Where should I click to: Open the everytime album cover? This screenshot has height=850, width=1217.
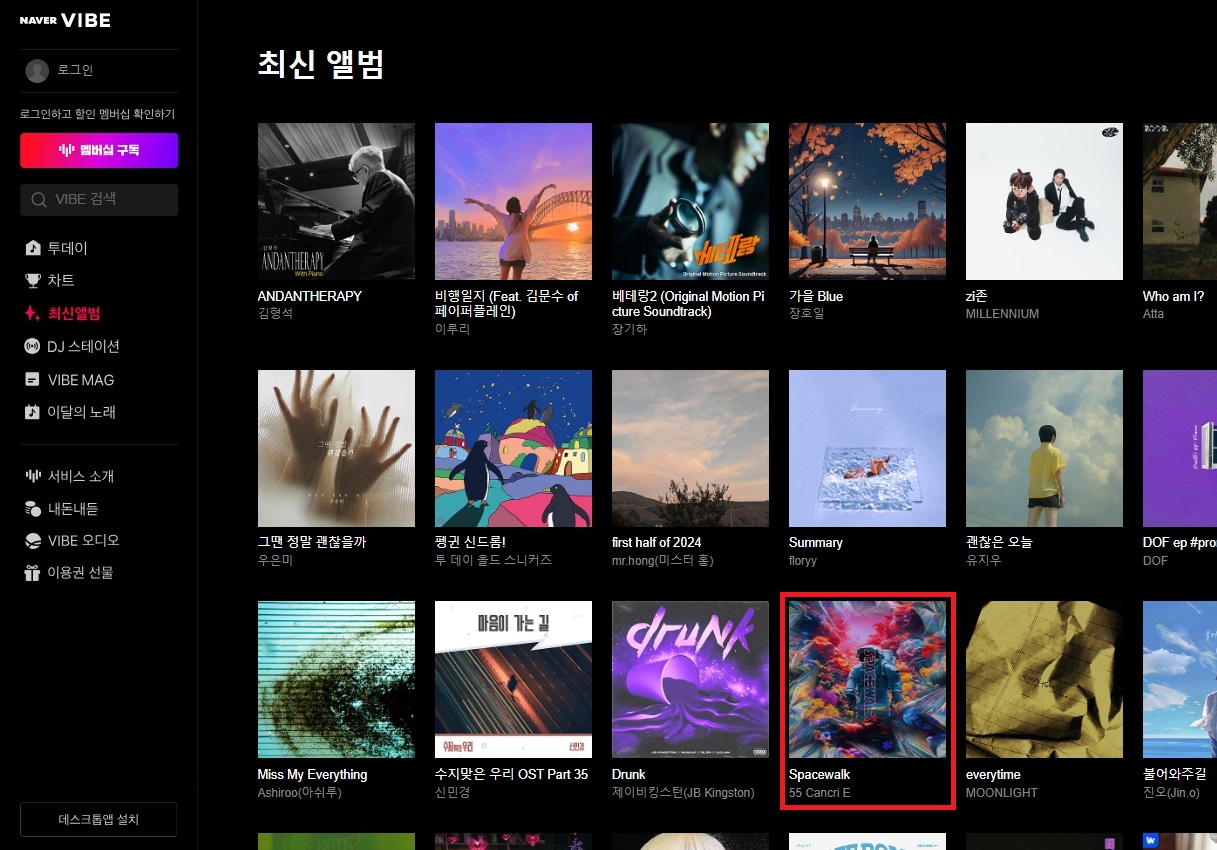tap(1044, 679)
